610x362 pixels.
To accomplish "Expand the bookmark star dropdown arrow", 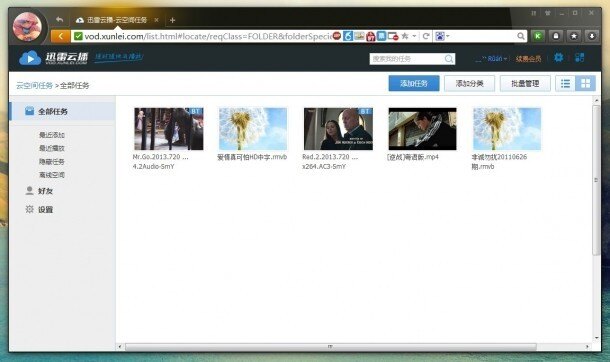I will [x=414, y=36].
